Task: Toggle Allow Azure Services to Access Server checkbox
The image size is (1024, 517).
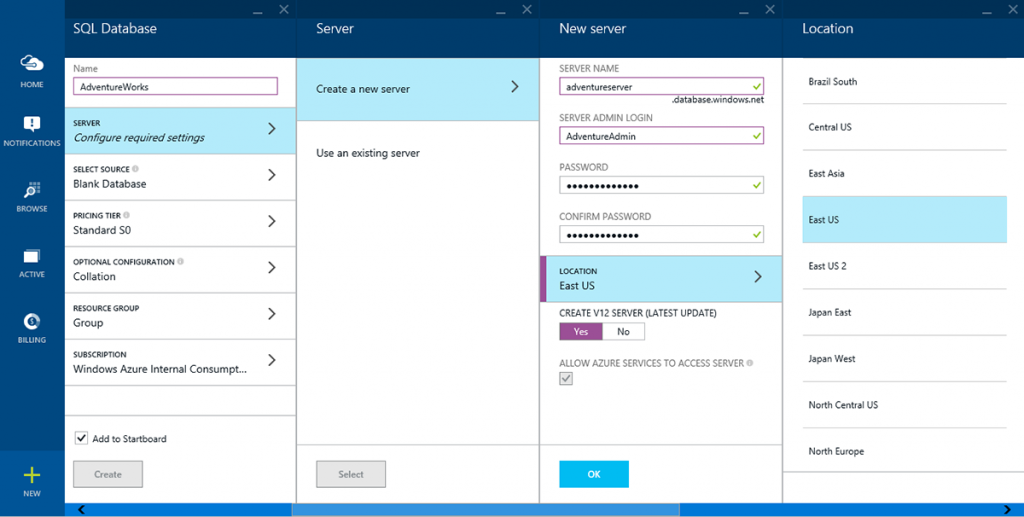Action: point(566,379)
